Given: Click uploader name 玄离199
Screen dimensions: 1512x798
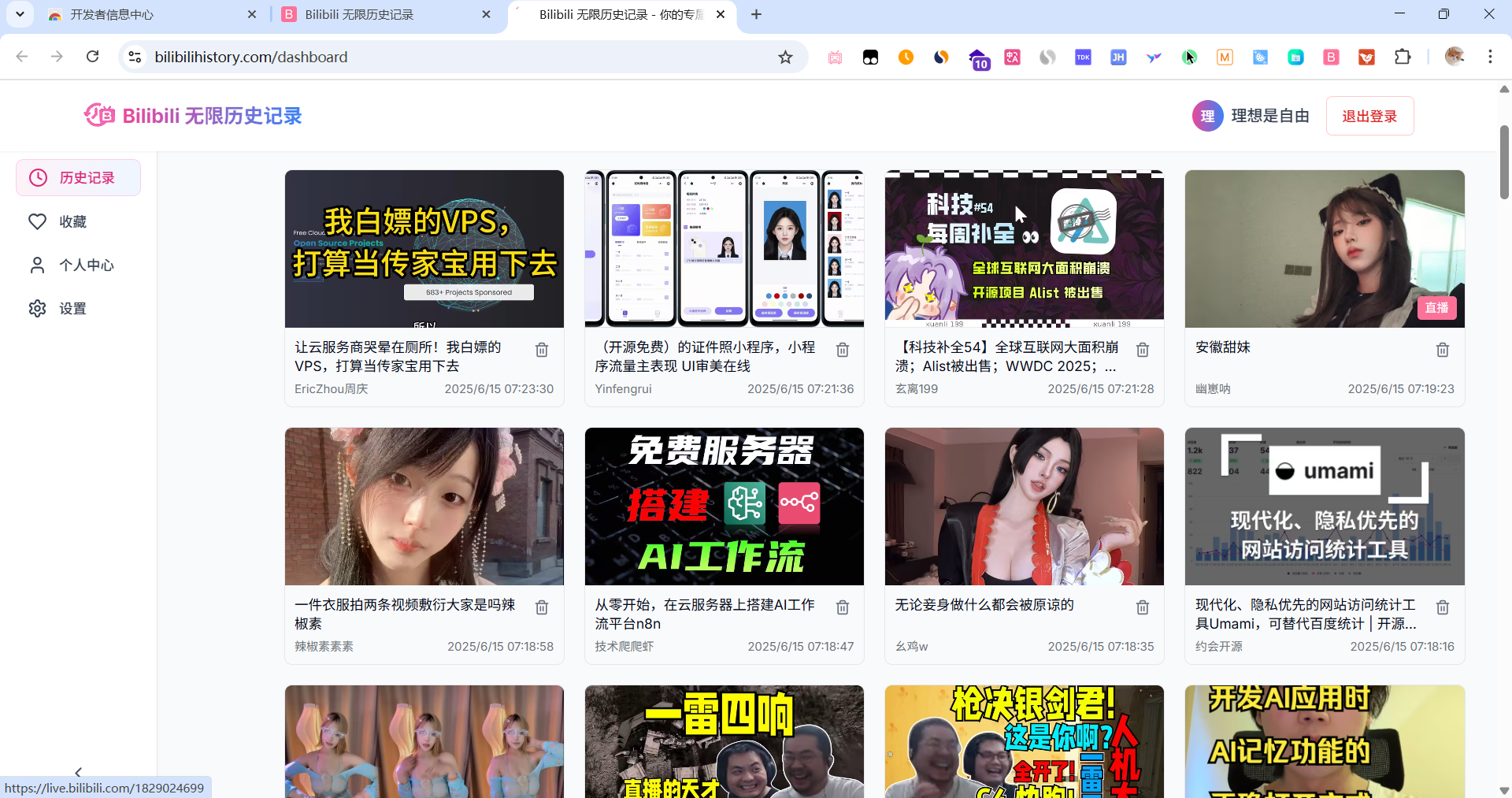Looking at the screenshot, I should (917, 389).
